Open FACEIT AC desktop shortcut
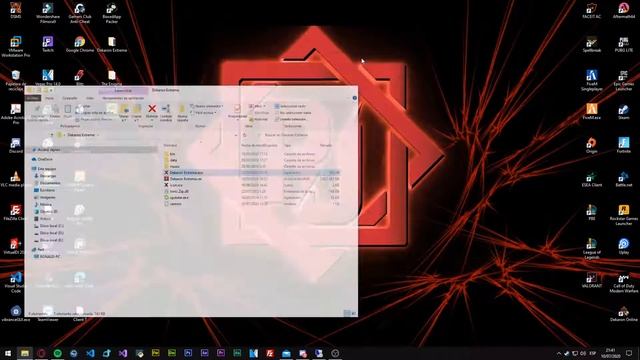 (x=591, y=11)
